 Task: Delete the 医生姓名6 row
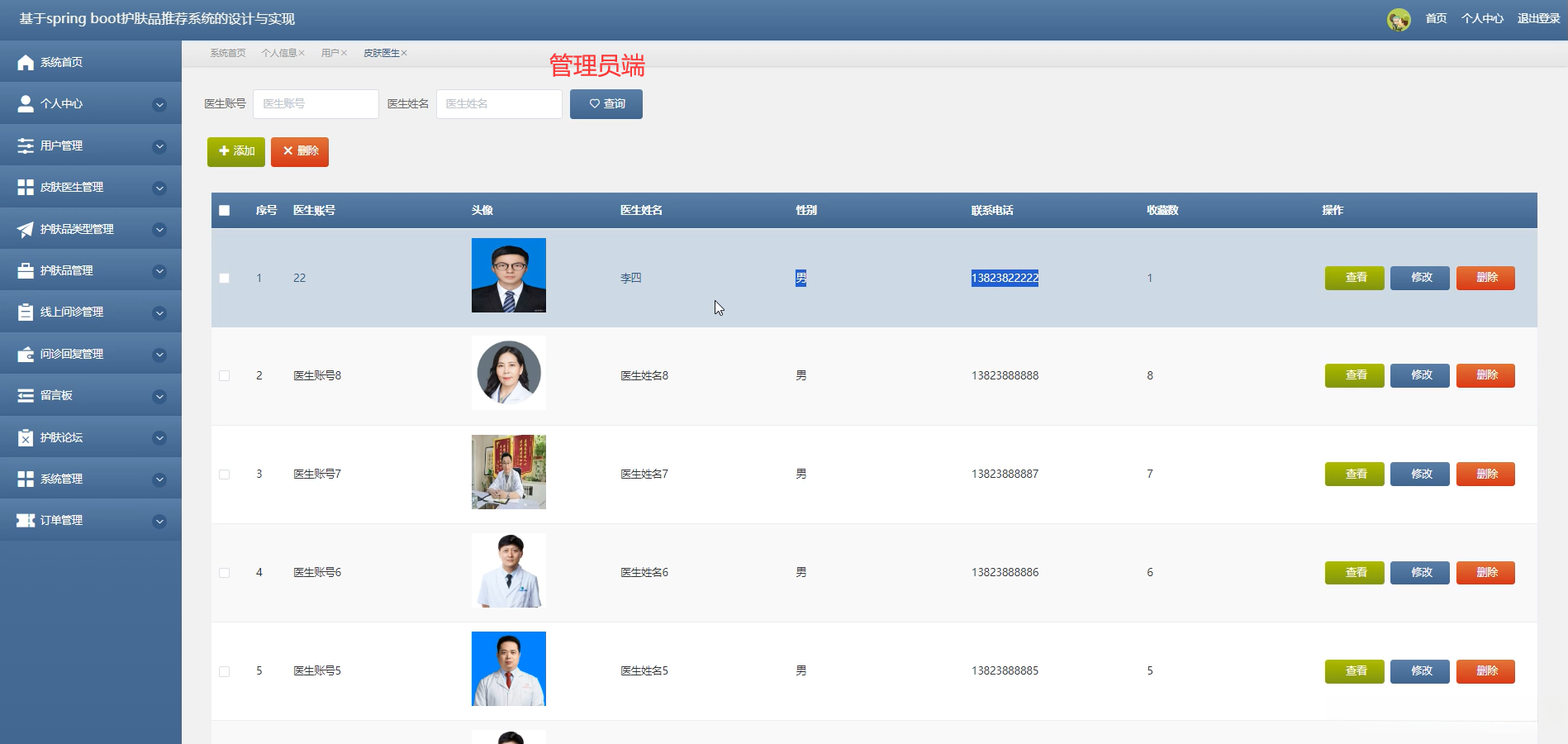click(x=1485, y=572)
